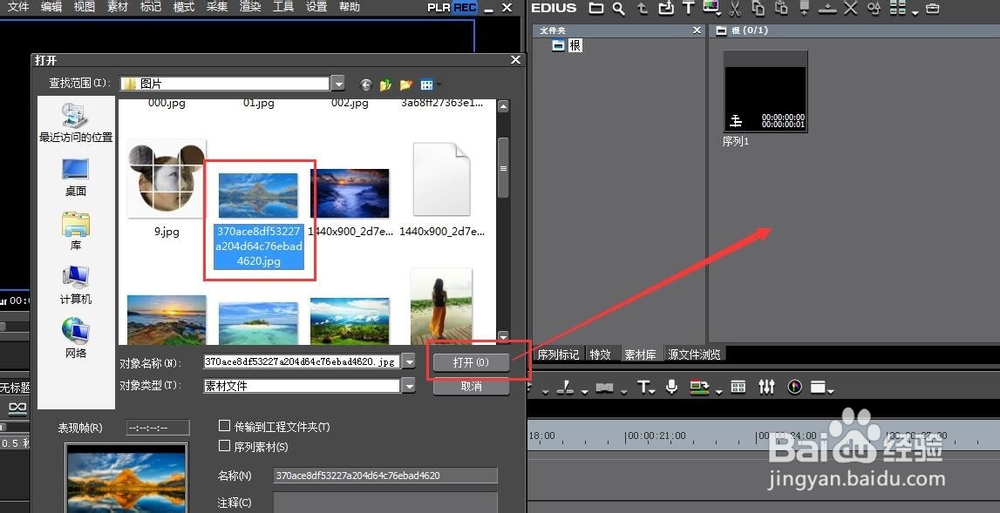Click the add clip icon in the bin toolbar

click(x=666, y=8)
